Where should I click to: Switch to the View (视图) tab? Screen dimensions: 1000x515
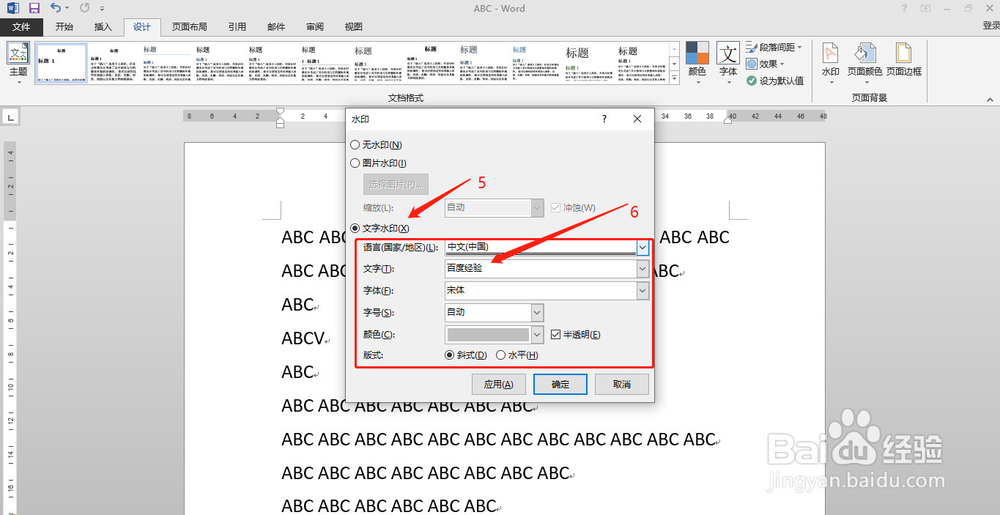353,27
